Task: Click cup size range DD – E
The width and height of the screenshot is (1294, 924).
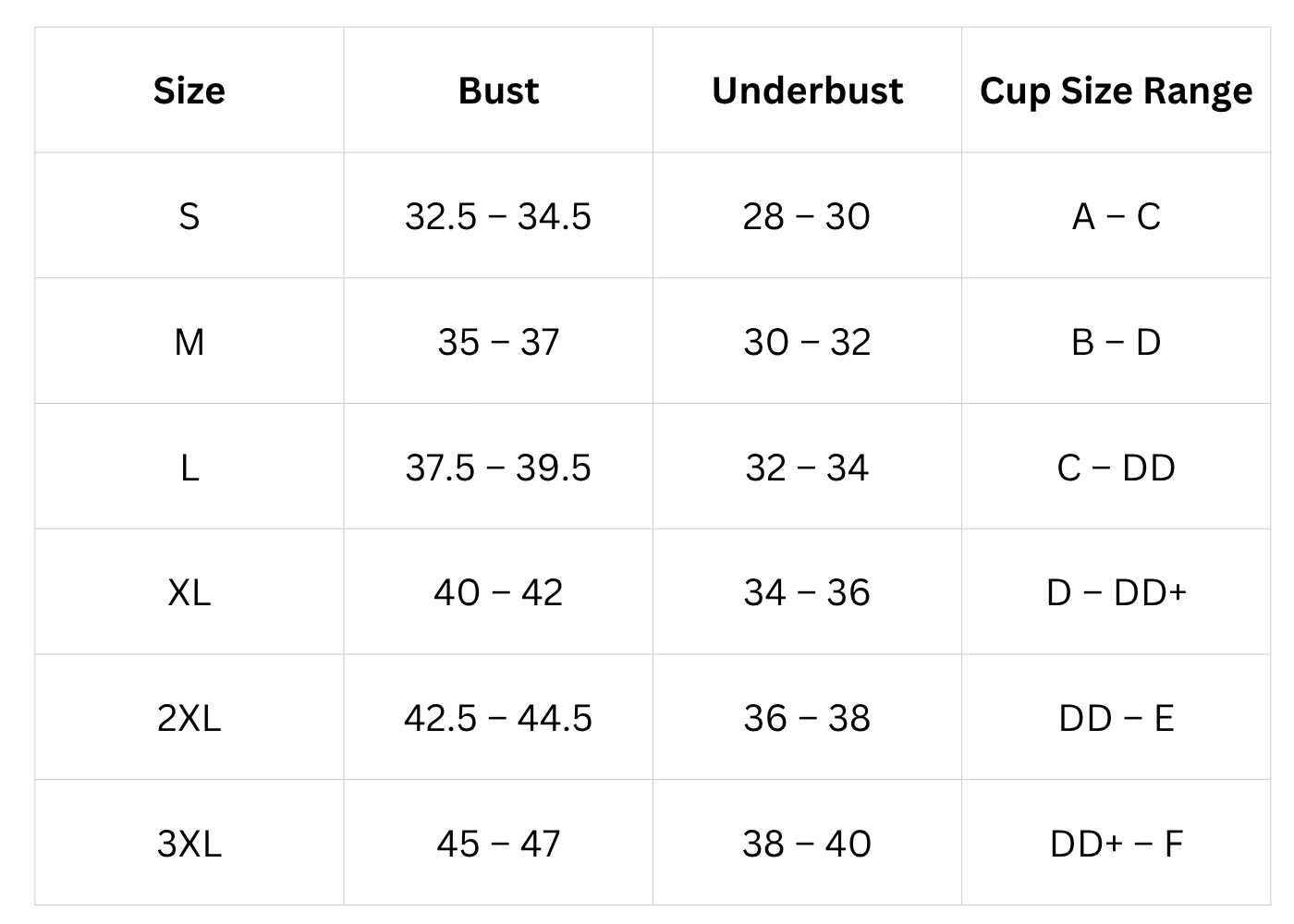Action: tap(1116, 718)
